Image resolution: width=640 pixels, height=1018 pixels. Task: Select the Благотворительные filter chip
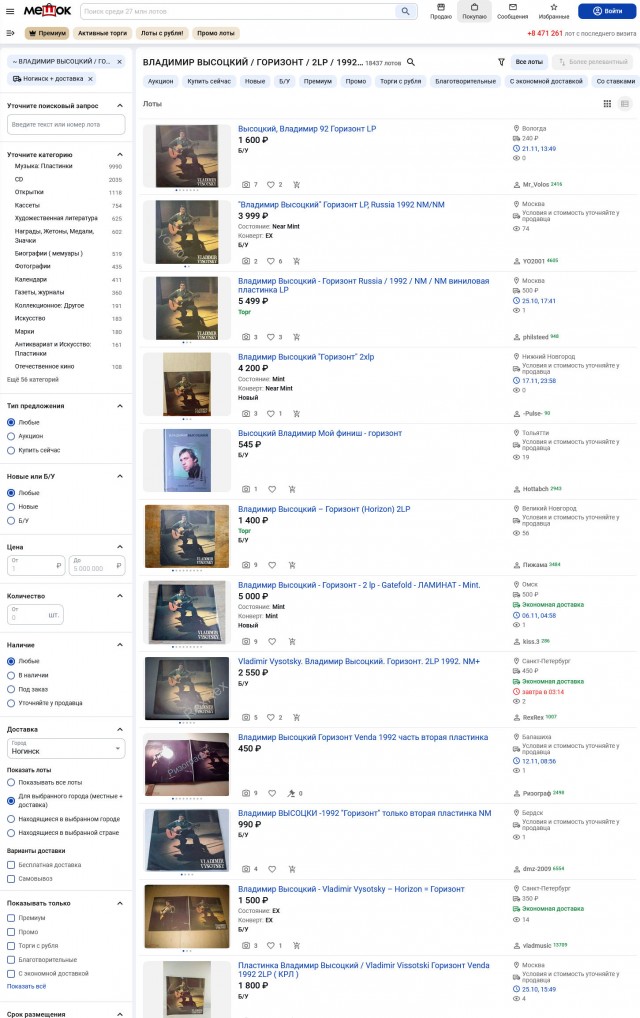[465, 81]
